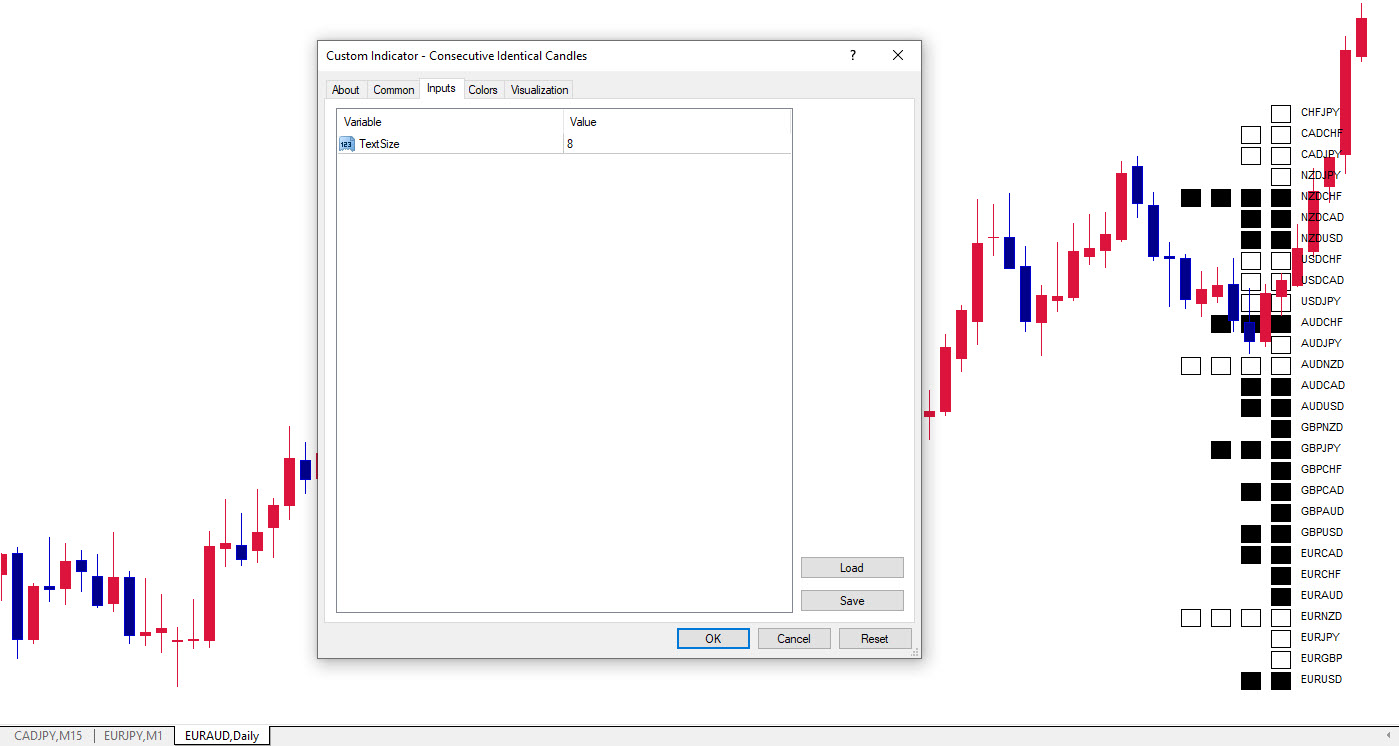Screen dimensions: 1399x746
Task: Click the USDCAD pair label
Action: click(x=1322, y=280)
